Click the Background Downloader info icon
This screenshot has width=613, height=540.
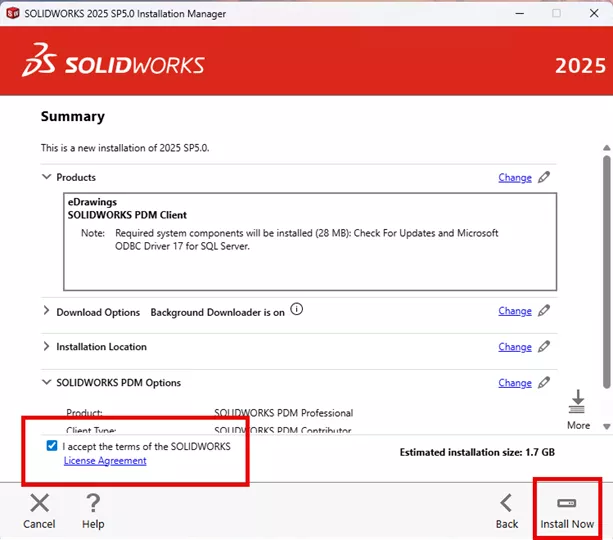(x=297, y=309)
